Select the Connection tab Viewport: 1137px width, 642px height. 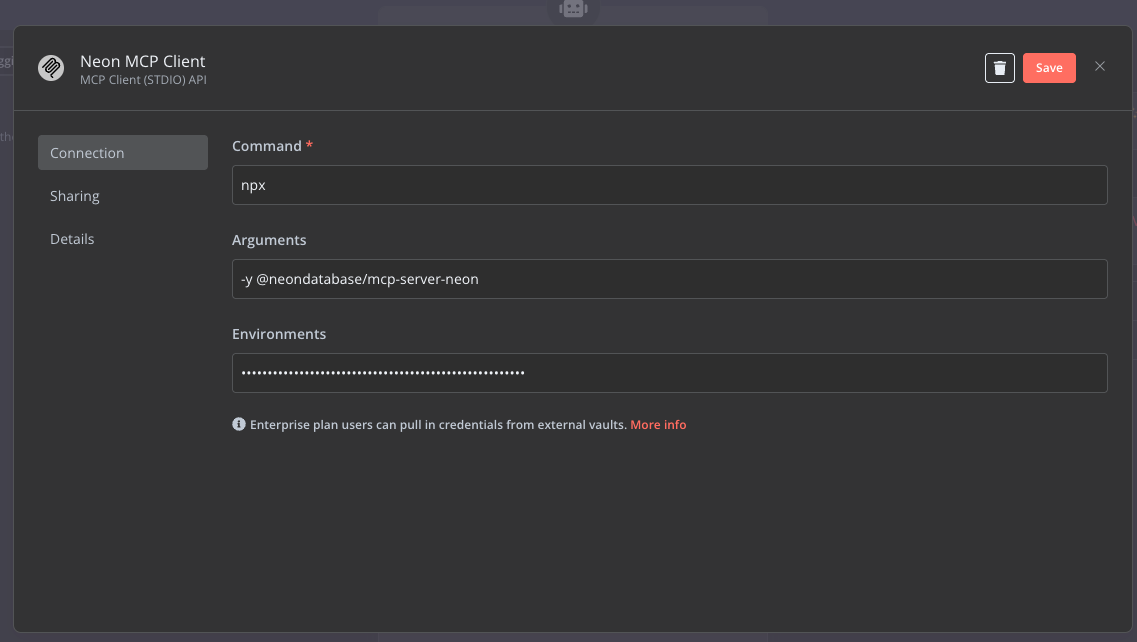[123, 152]
